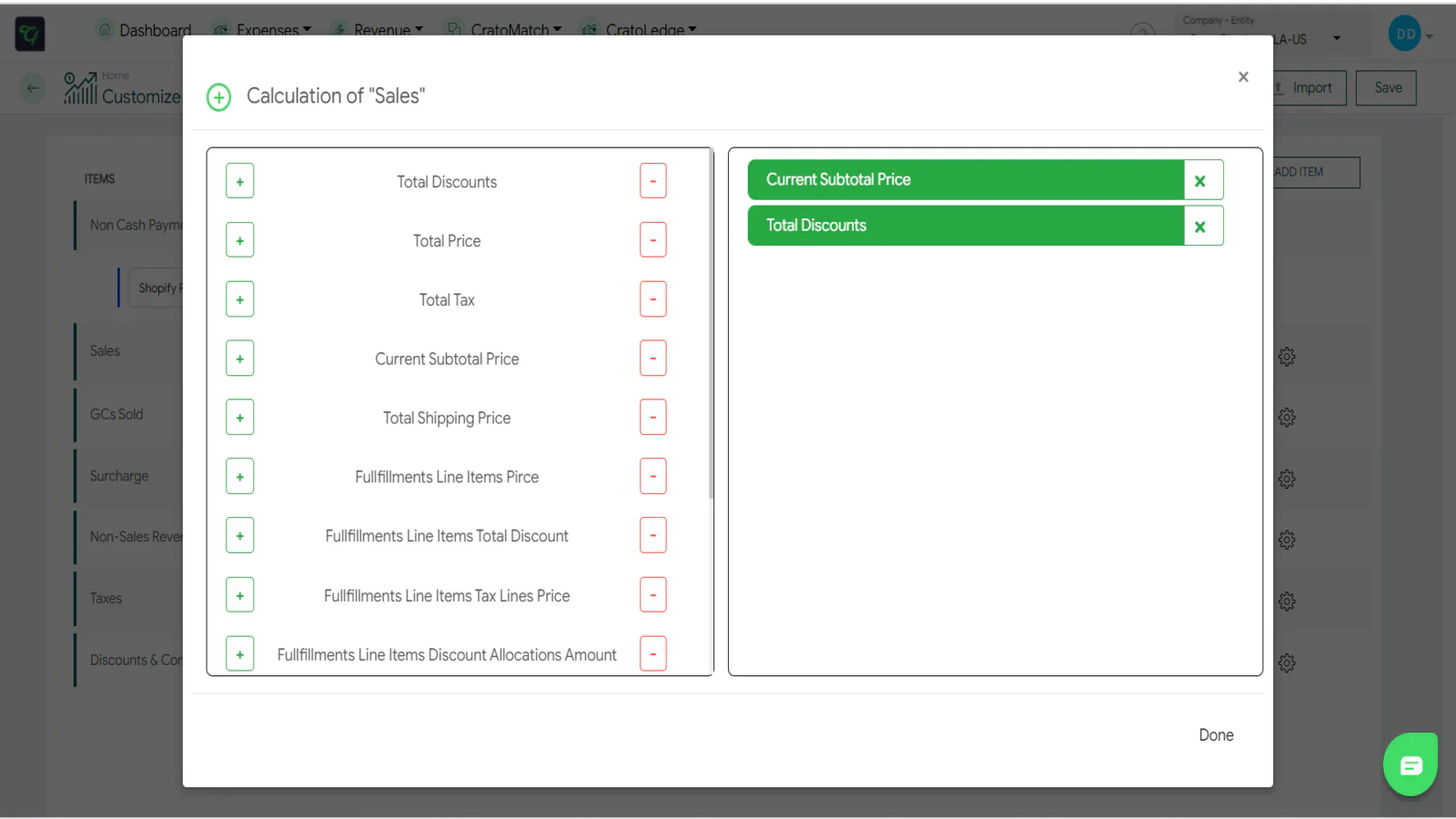
Task: Click the minus icon beside Total Price
Action: tap(652, 240)
